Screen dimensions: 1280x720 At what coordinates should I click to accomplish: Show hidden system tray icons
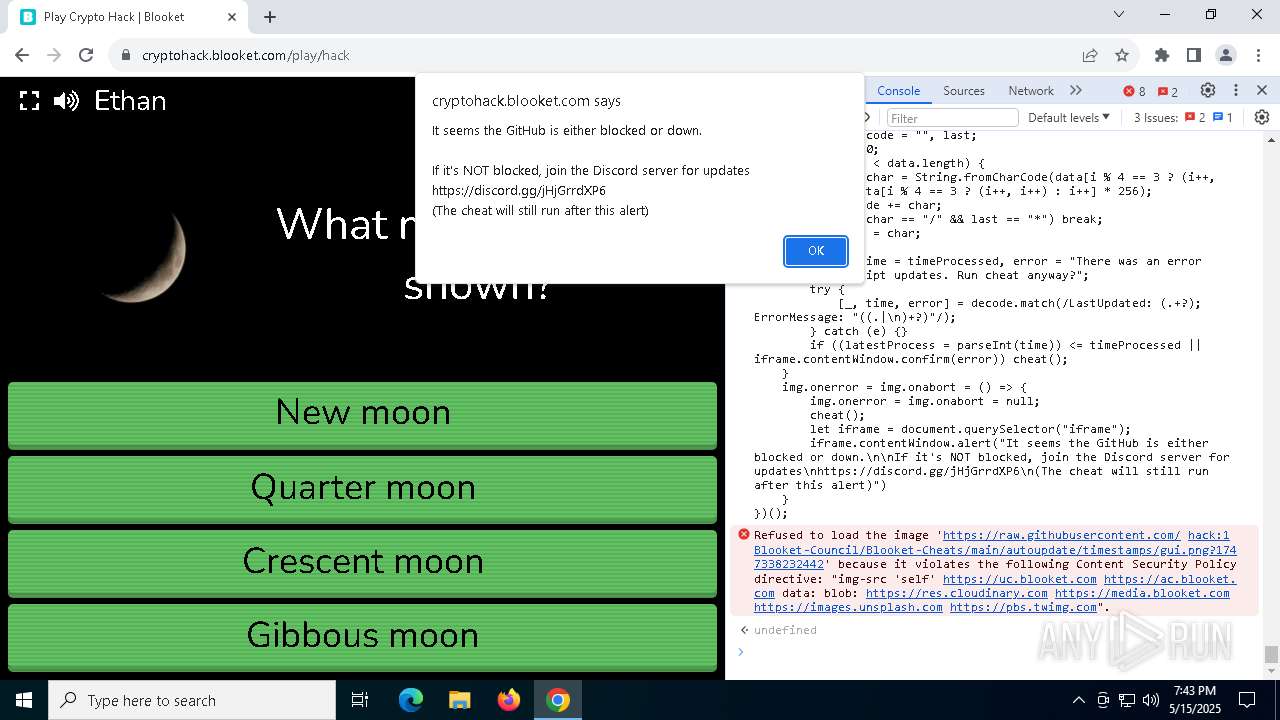1078,700
